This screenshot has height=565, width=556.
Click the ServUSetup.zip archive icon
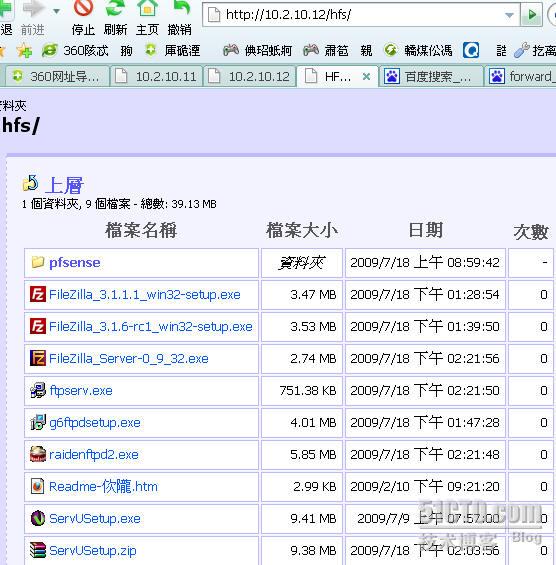pyautogui.click(x=38, y=550)
